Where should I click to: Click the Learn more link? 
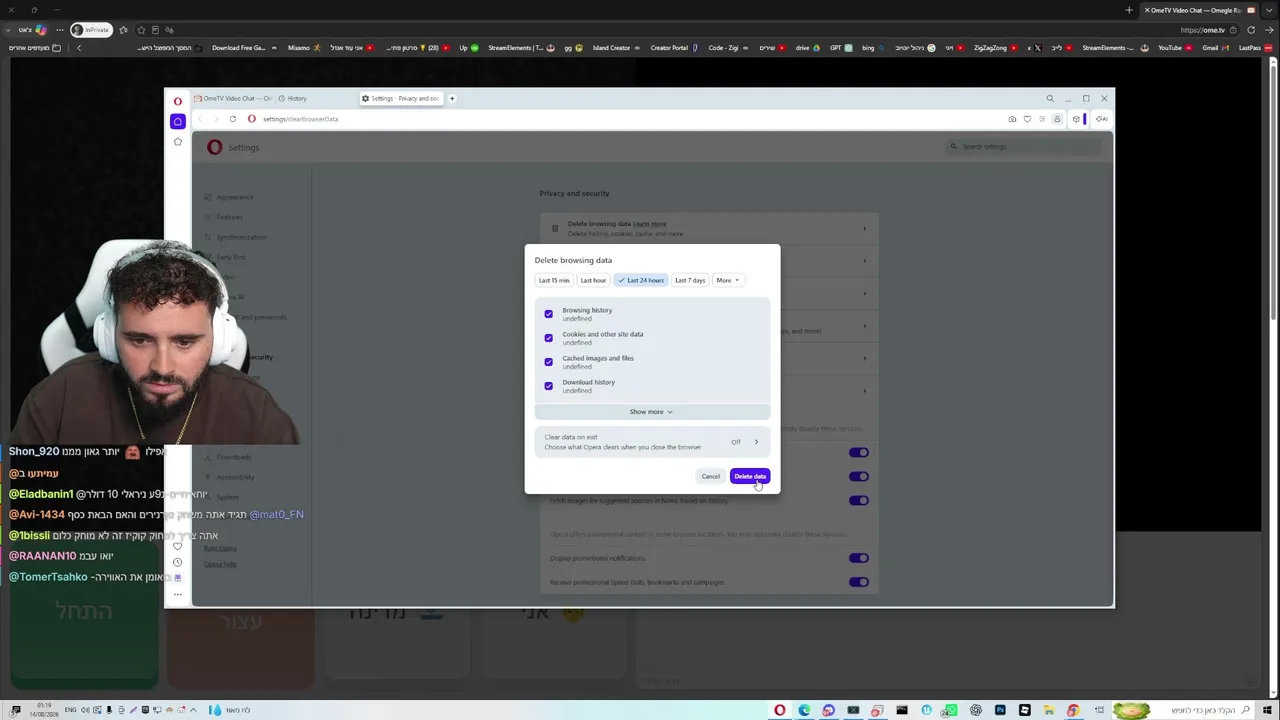point(649,224)
